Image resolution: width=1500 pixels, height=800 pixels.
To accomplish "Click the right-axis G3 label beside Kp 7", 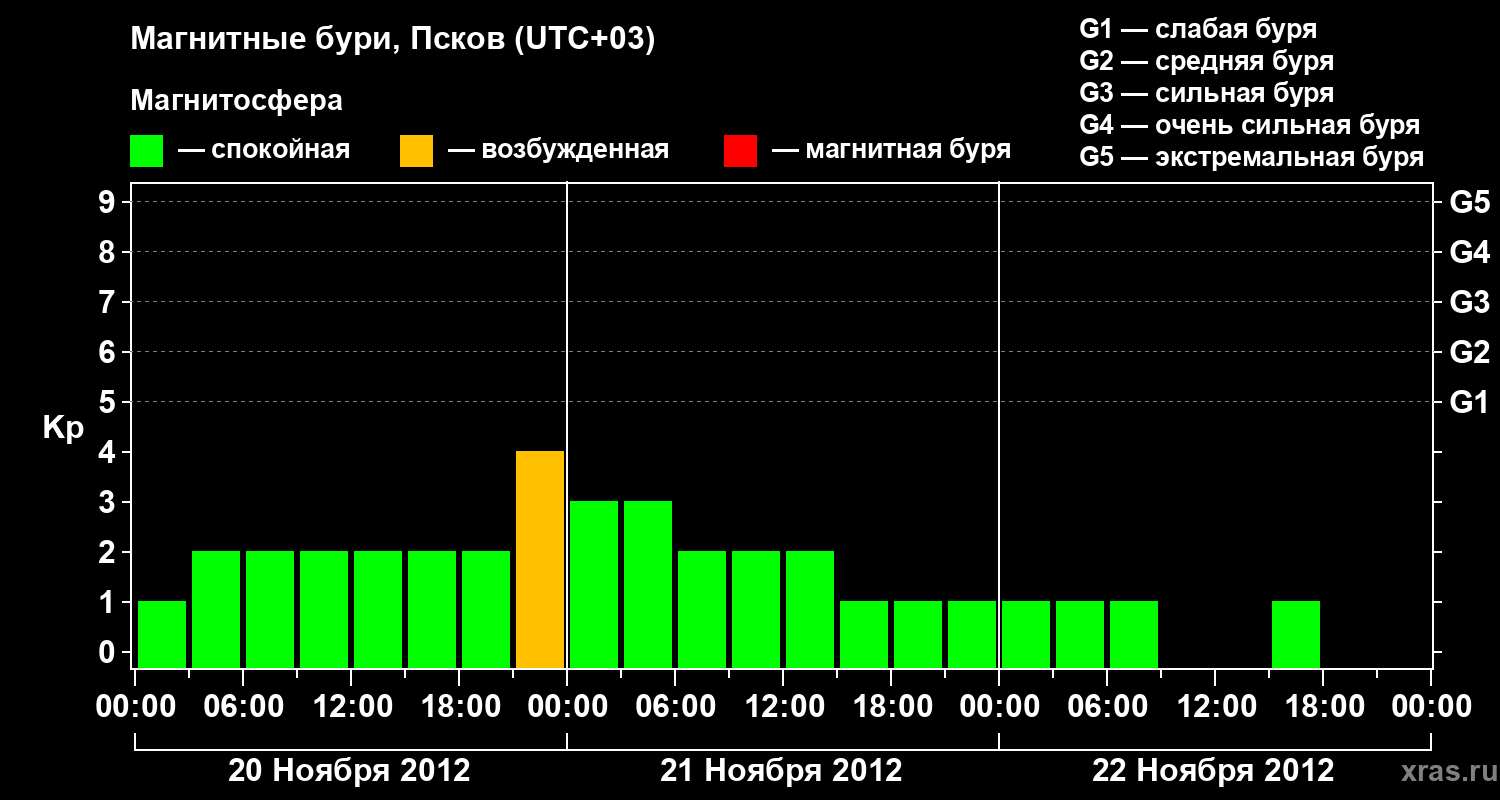I will pyautogui.click(x=1470, y=302).
